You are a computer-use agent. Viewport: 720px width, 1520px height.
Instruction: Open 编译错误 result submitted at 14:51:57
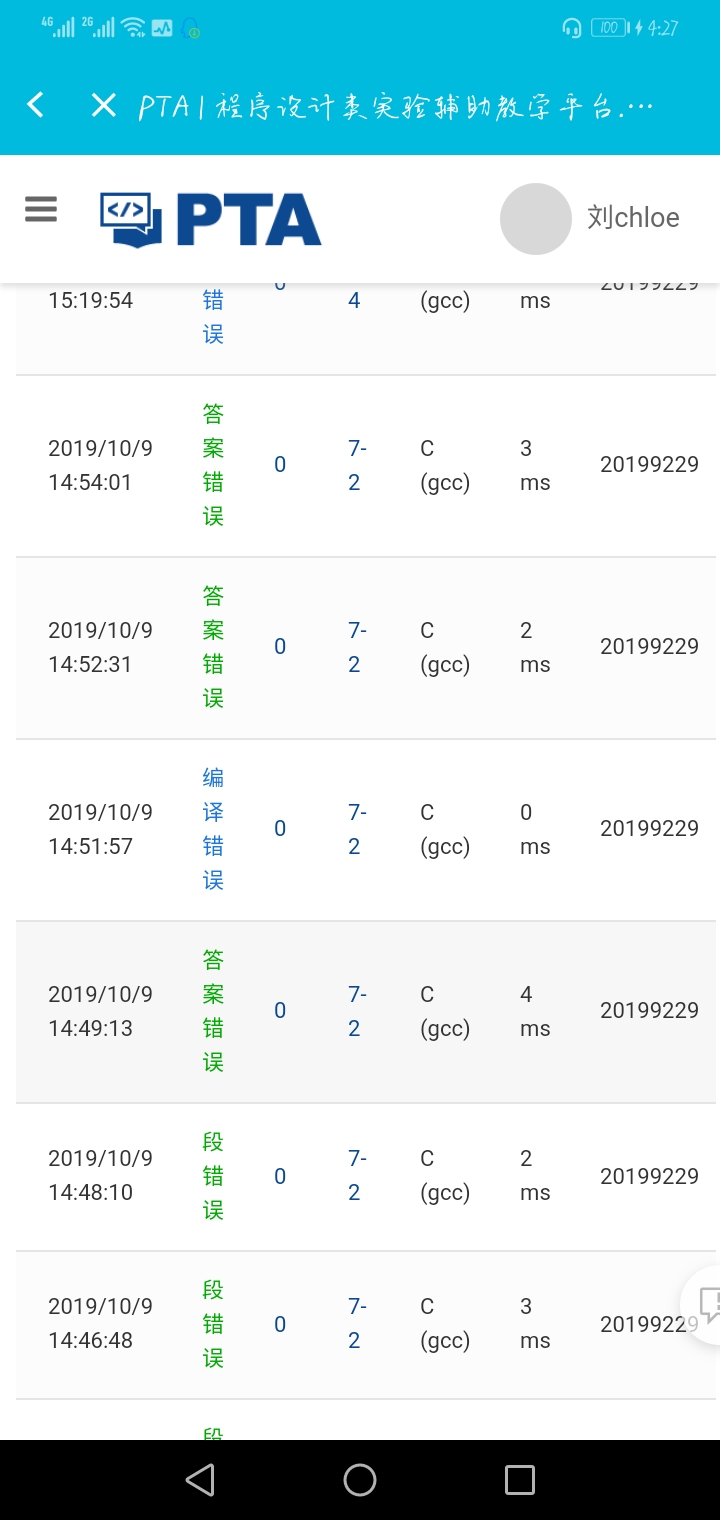coord(213,829)
